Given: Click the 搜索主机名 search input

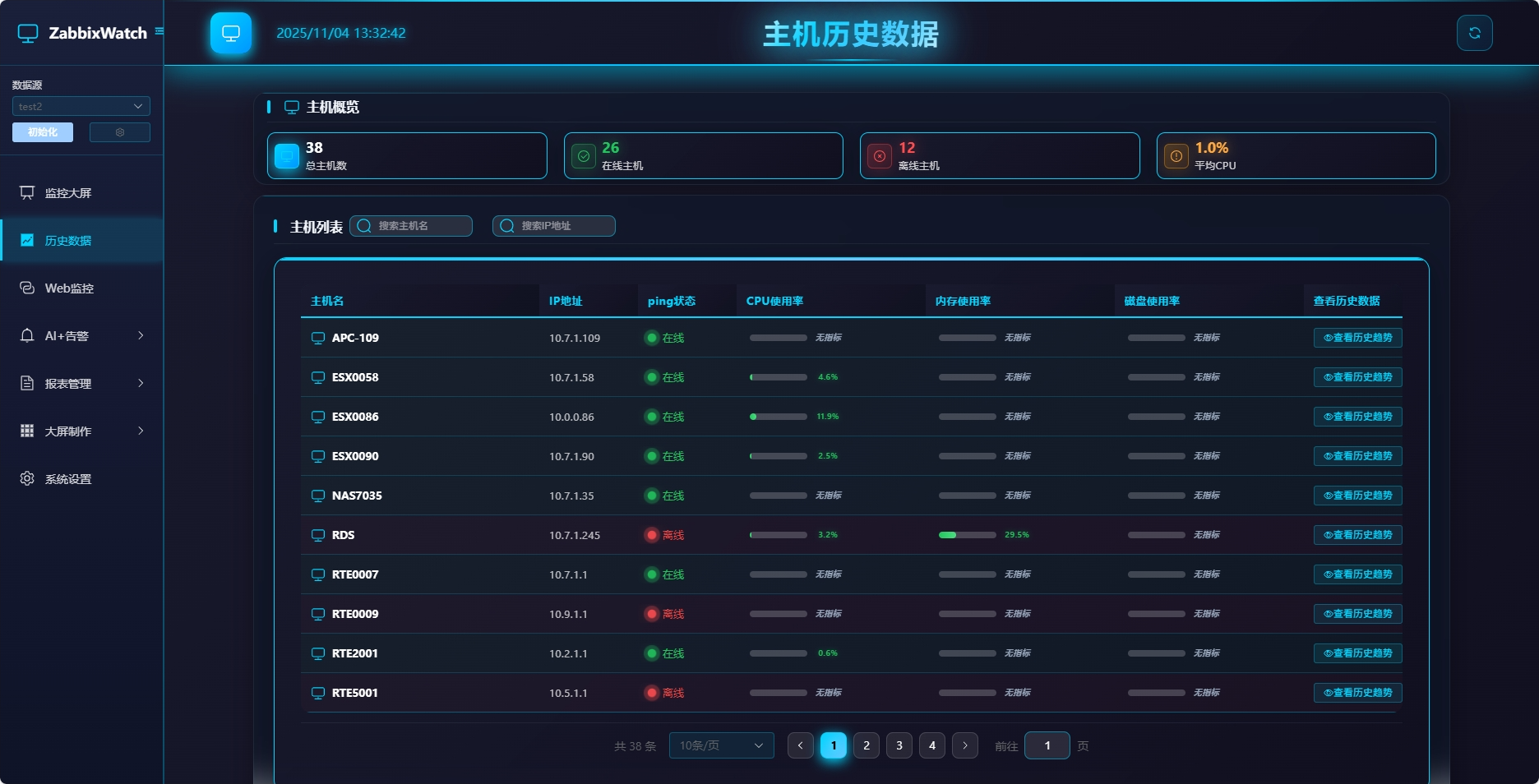Looking at the screenshot, I should click(411, 225).
